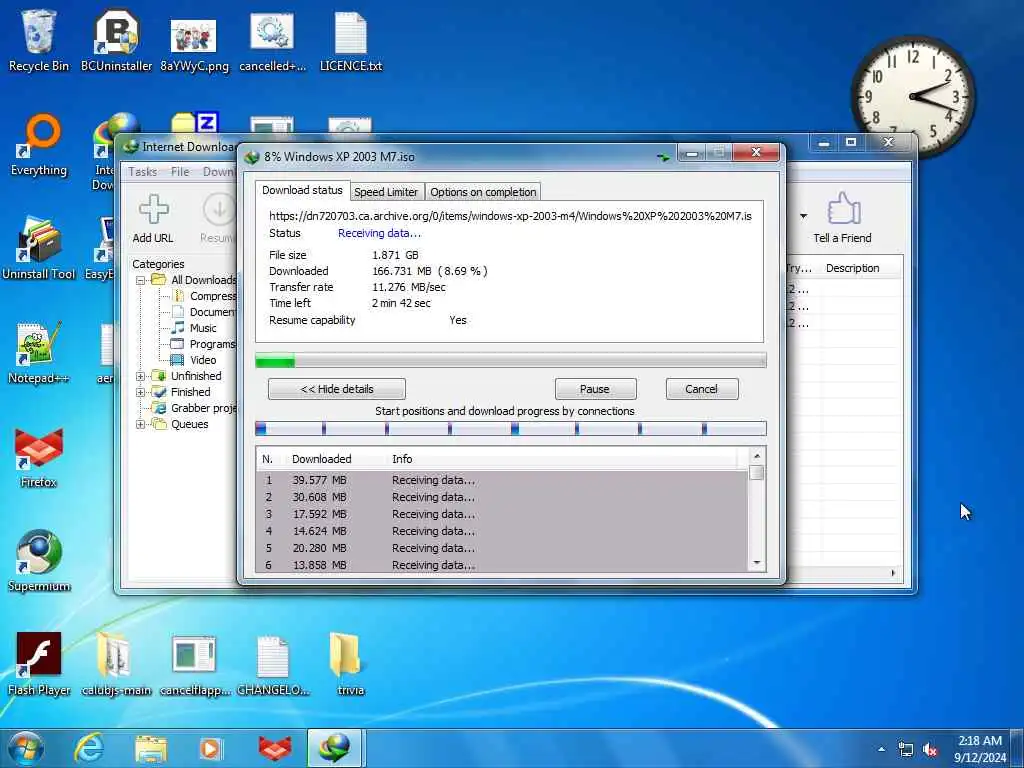Collapse the All Downloads tree node

point(140,280)
